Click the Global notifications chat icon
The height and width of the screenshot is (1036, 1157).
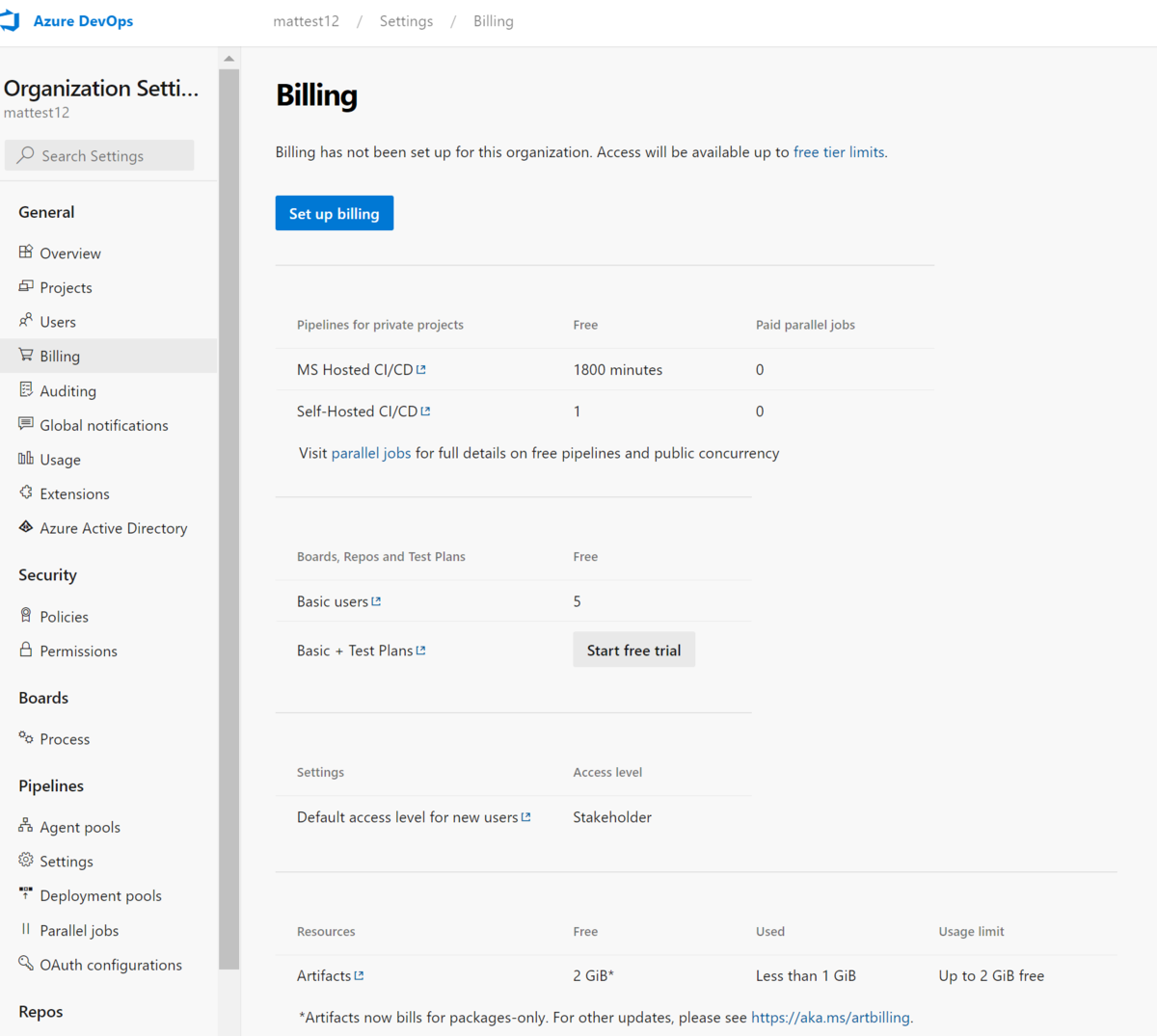(x=26, y=423)
